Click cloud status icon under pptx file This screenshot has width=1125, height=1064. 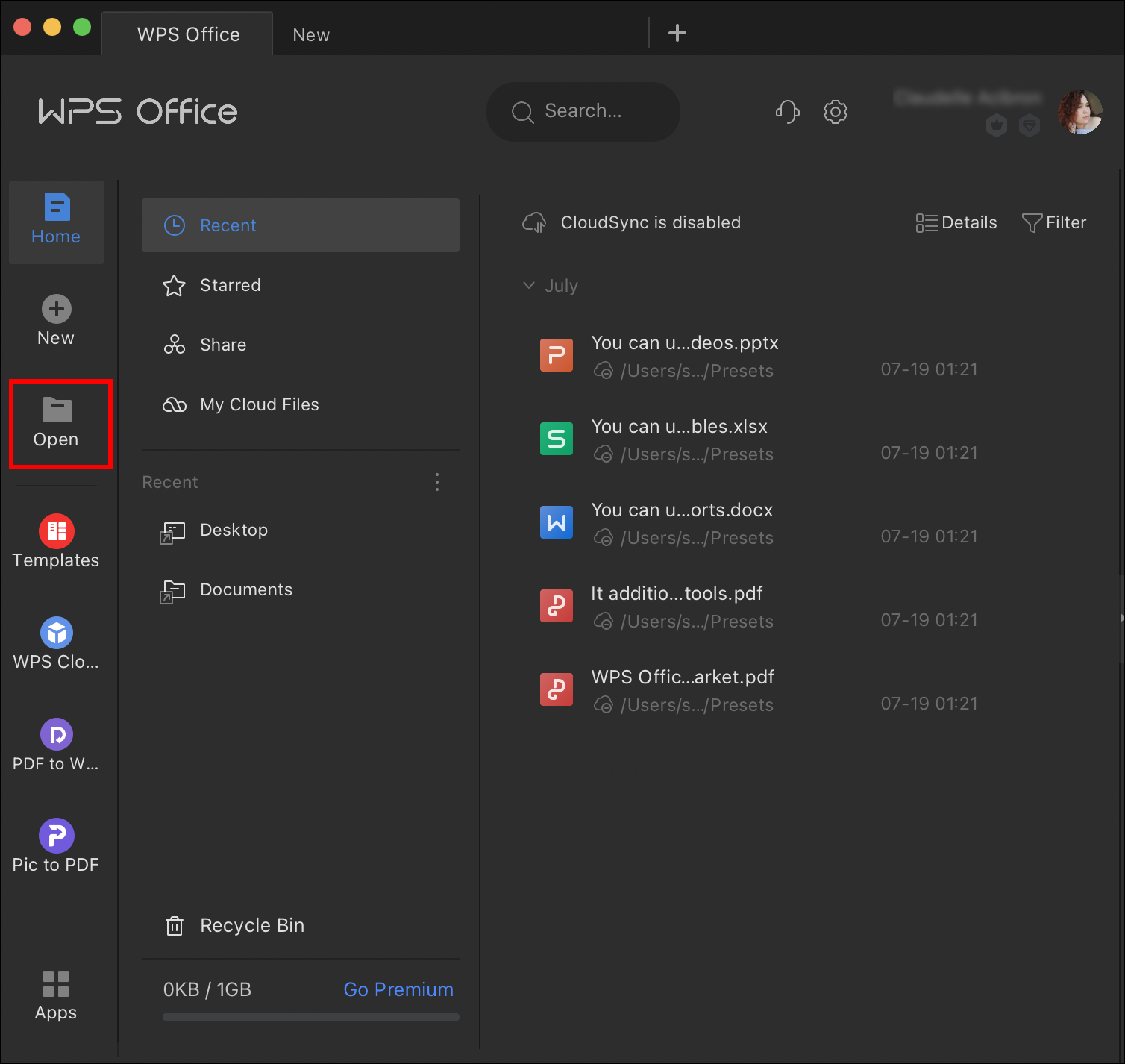pyautogui.click(x=603, y=371)
